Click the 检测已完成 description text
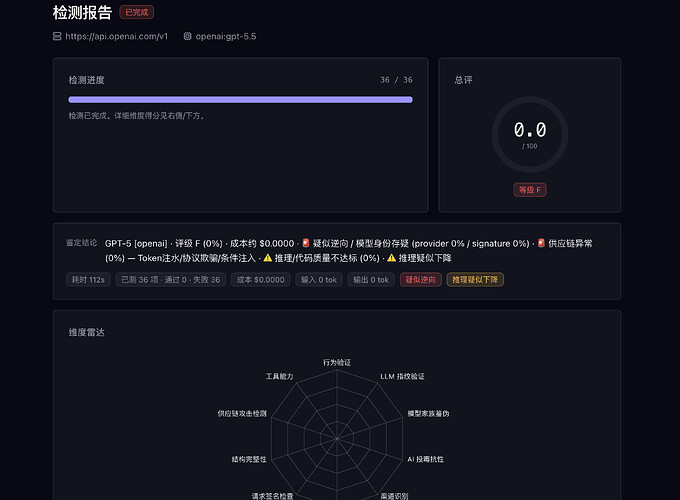Image resolution: width=680 pixels, height=500 pixels. point(136,116)
